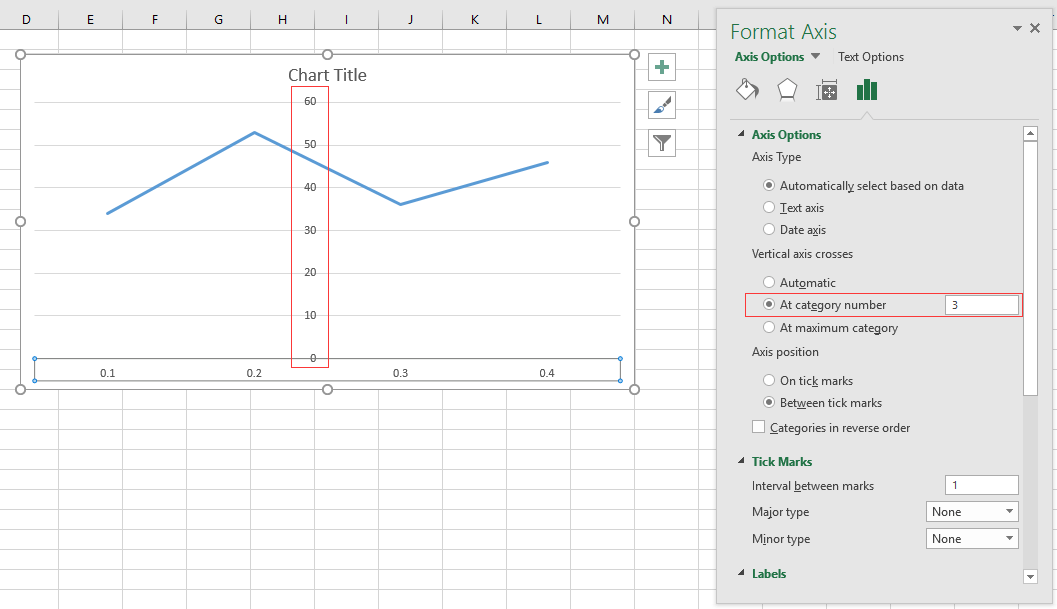Select On tick marks position
1057x609 pixels.
(768, 380)
